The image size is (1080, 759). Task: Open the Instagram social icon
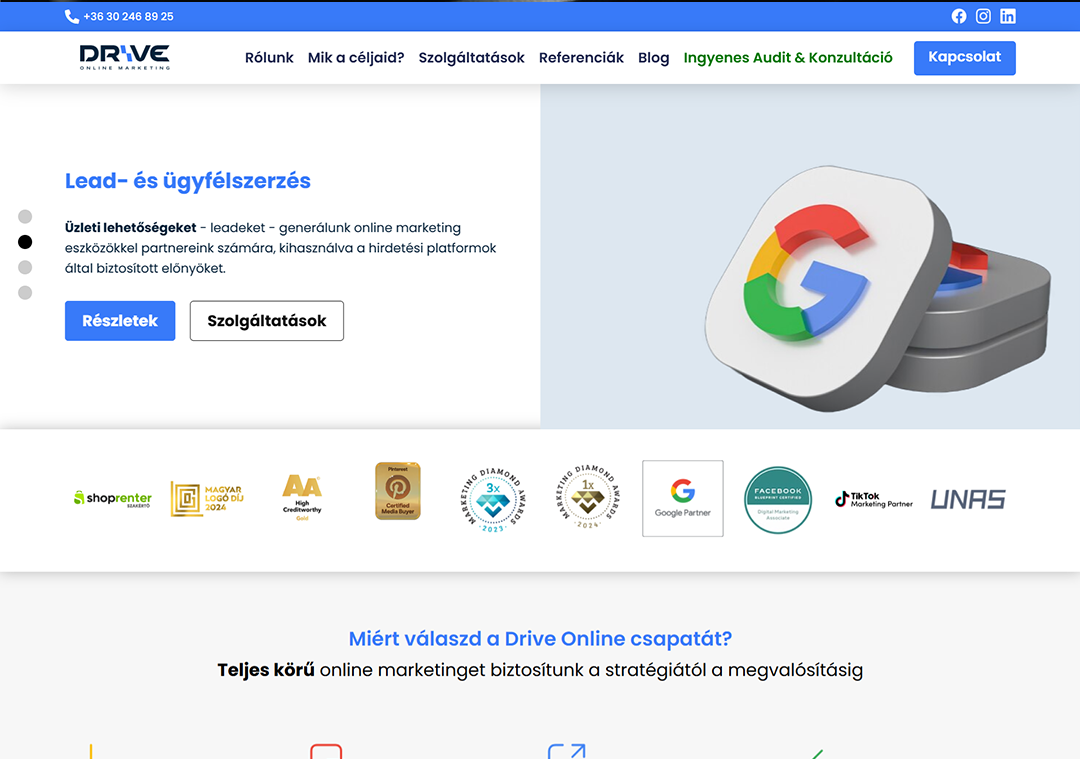[984, 17]
